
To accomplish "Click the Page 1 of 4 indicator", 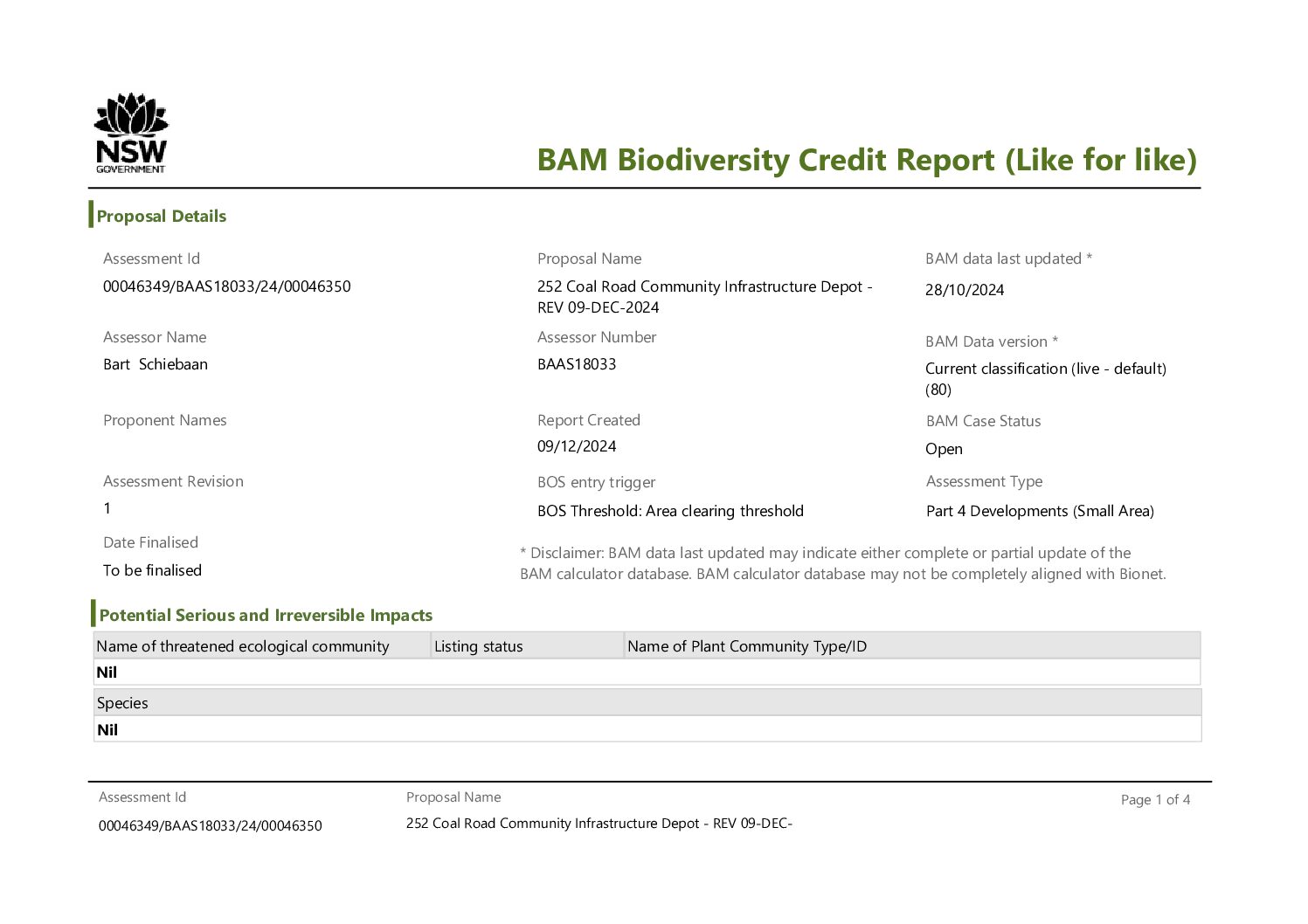I will pyautogui.click(x=1155, y=800).
